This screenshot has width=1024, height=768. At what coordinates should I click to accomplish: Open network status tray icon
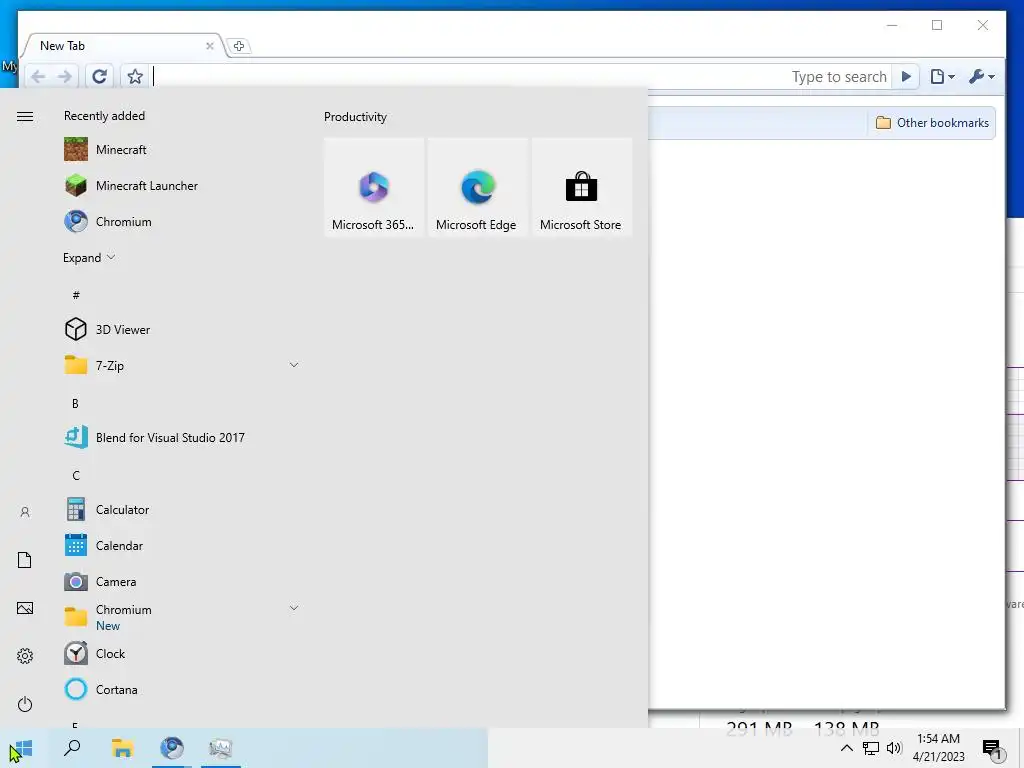[x=871, y=748]
